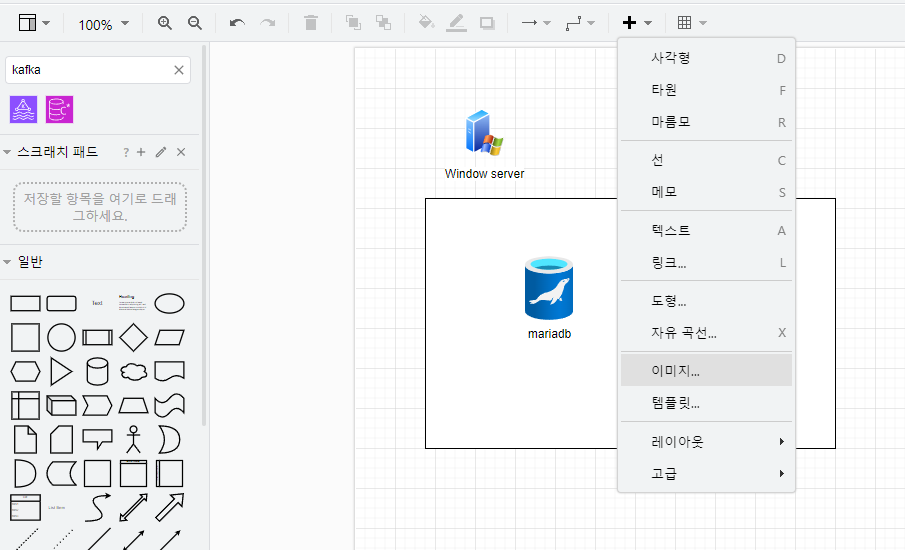
Task: Select the triangle shape
Action: click(61, 372)
